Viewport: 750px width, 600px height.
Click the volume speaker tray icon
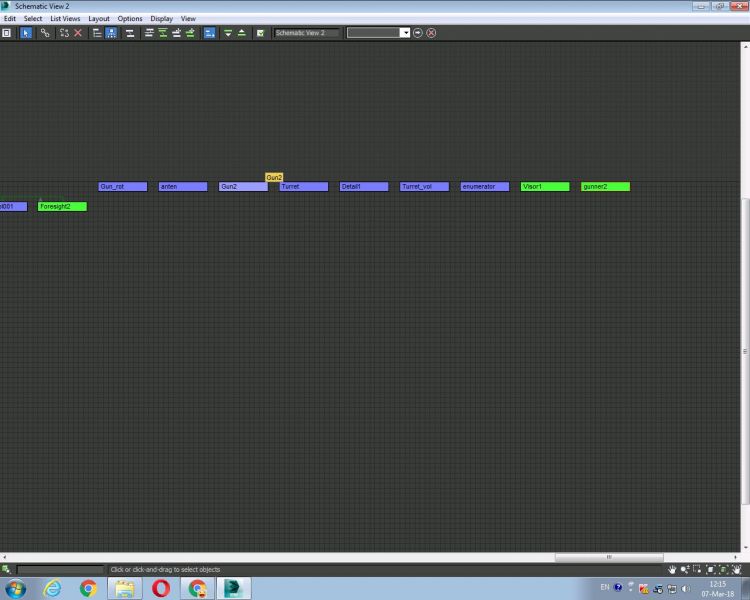tap(685, 589)
